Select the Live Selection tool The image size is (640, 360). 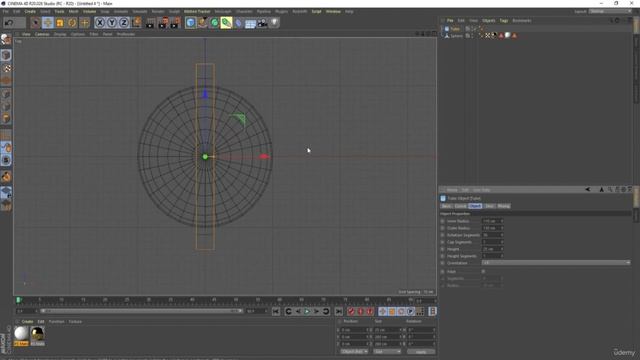tap(36, 22)
